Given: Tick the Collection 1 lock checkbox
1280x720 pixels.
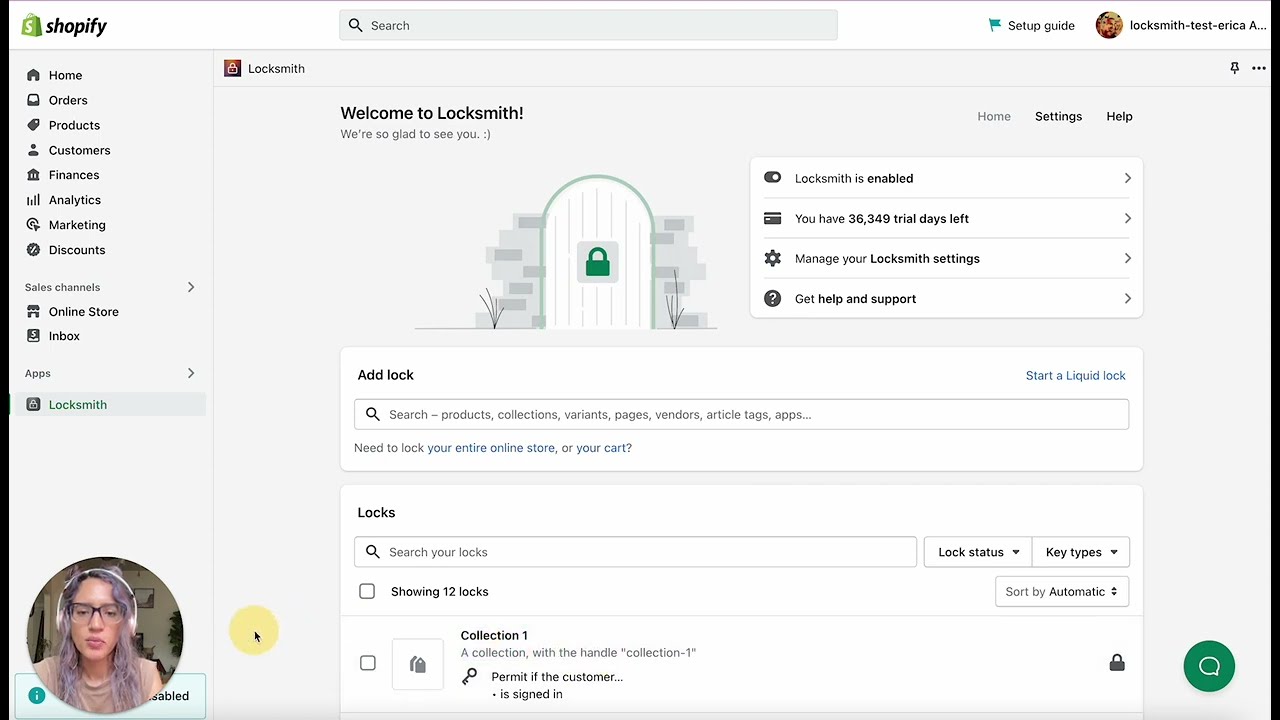Looking at the screenshot, I should (x=368, y=663).
